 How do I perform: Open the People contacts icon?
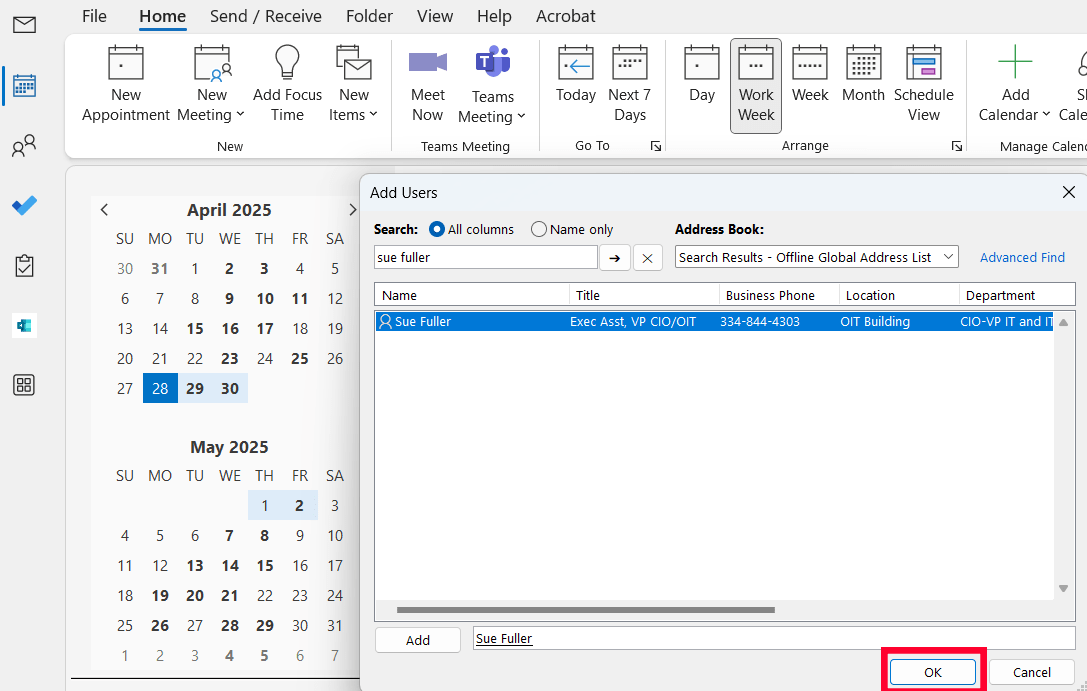24,148
